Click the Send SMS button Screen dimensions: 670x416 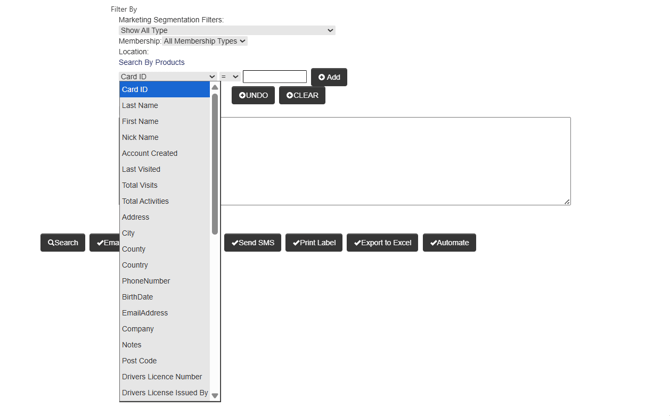(252, 243)
